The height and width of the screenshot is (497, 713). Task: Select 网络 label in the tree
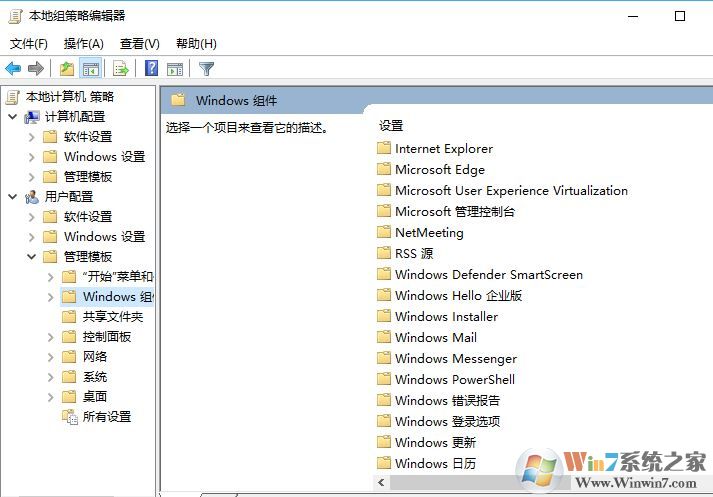[x=95, y=356]
